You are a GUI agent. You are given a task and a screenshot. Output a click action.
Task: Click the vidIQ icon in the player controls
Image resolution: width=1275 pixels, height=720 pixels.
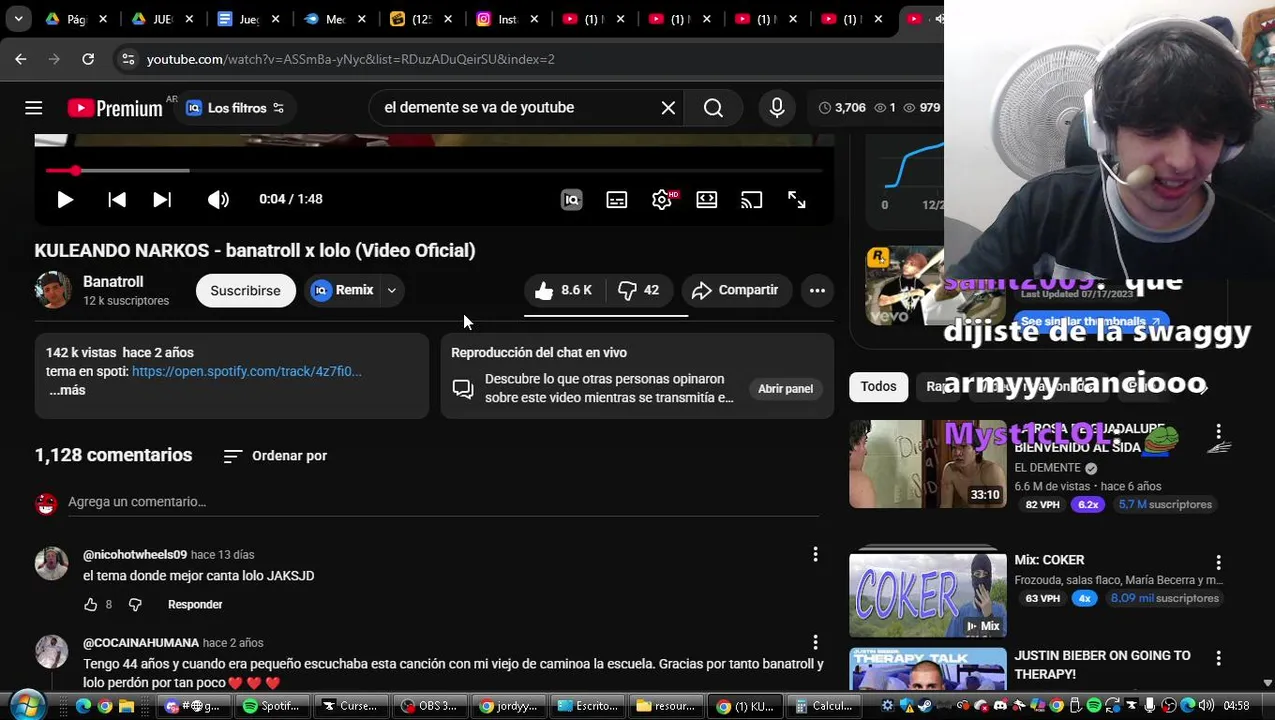[572, 200]
